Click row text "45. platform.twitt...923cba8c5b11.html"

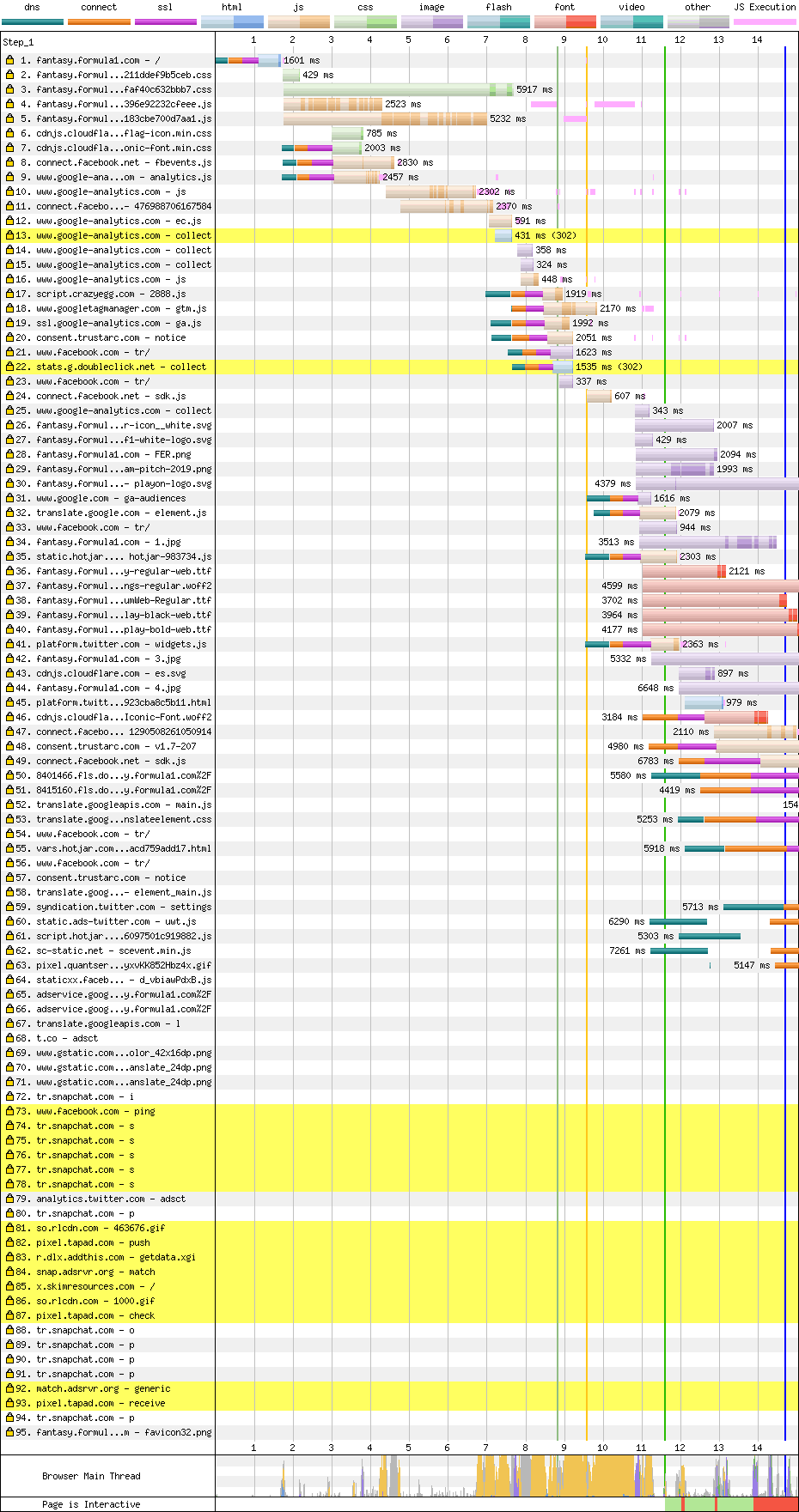coord(113,702)
